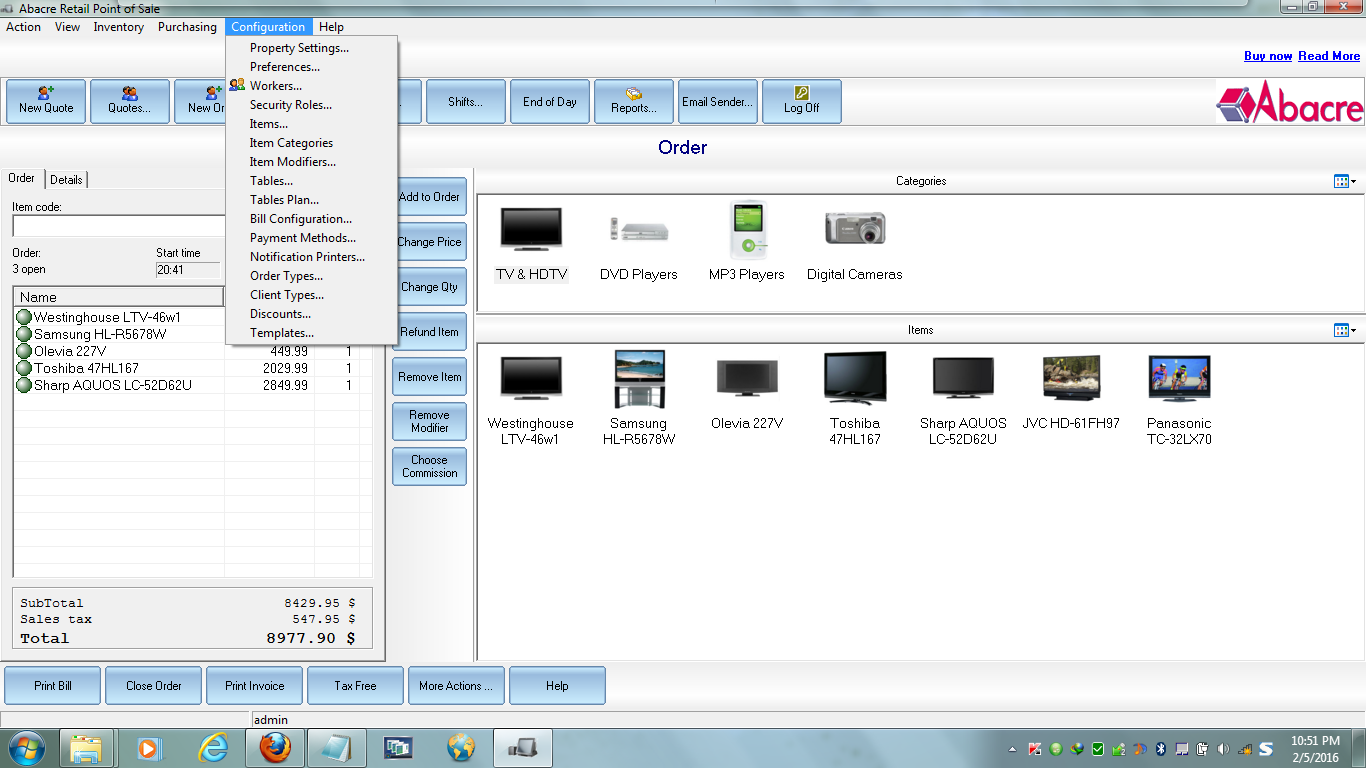The height and width of the screenshot is (768, 1366).
Task: Select Samsung HL-R5678W order row
Action: click(x=193, y=334)
